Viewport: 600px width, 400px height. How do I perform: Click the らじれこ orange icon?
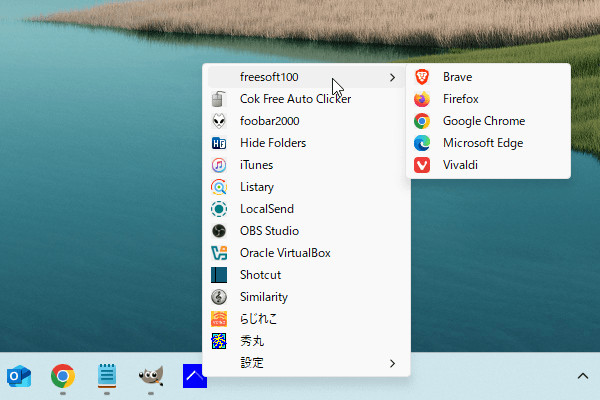[219, 319]
